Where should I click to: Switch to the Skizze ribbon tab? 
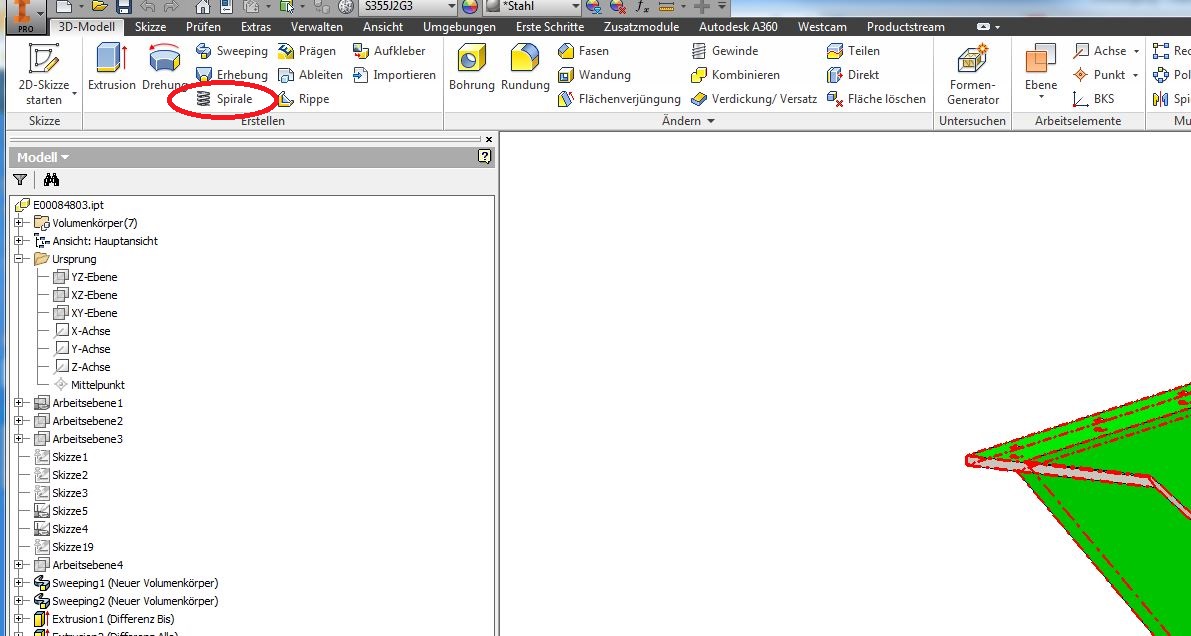[x=150, y=27]
